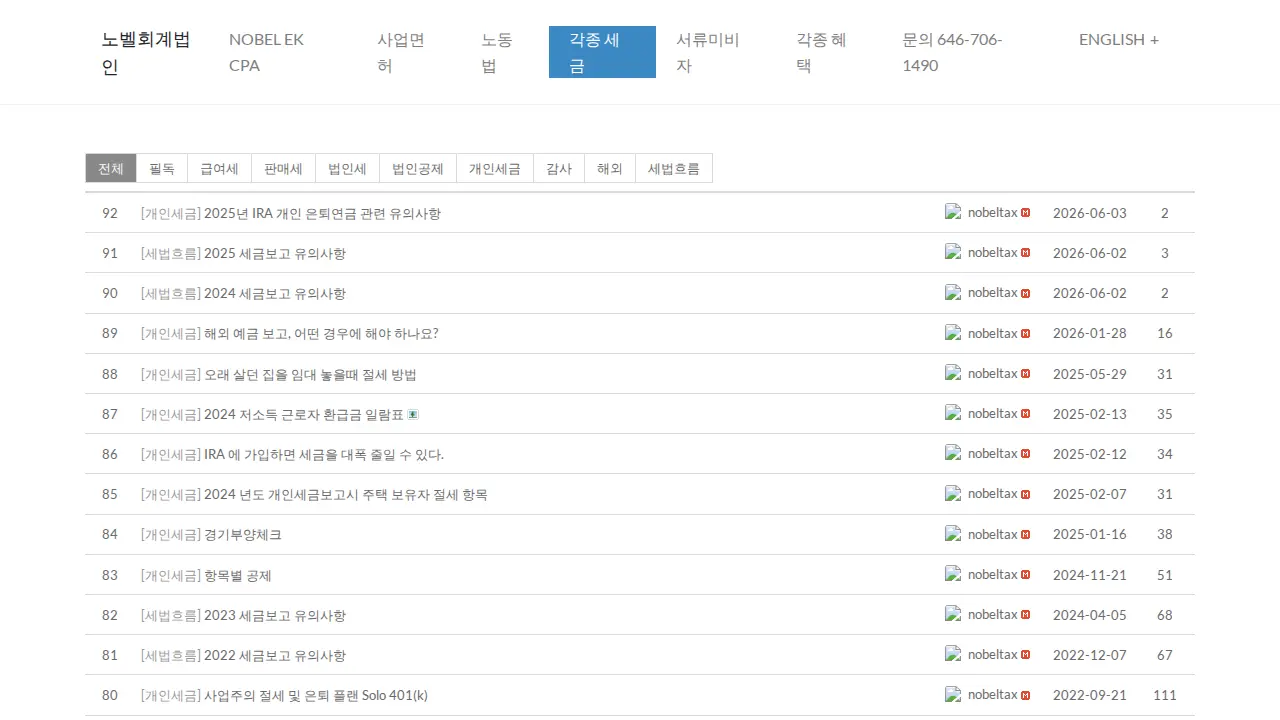Click the nobeltax avatar icon in row 85
1280x720 pixels.
(953, 493)
